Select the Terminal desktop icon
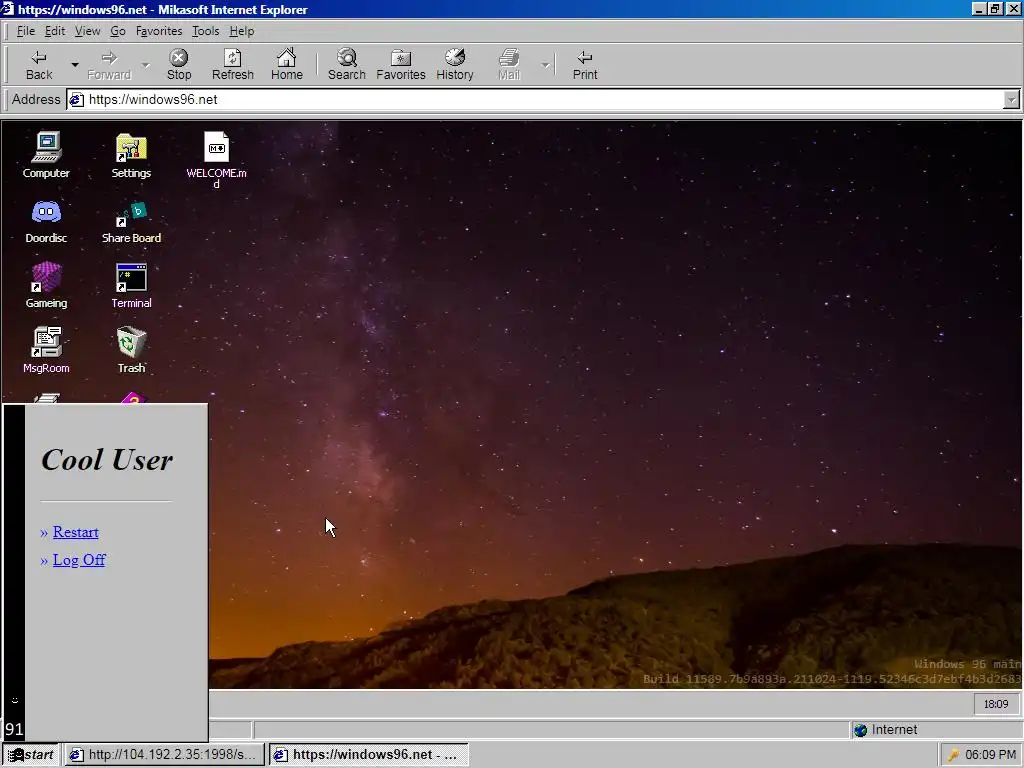1024x768 pixels. pos(131,285)
